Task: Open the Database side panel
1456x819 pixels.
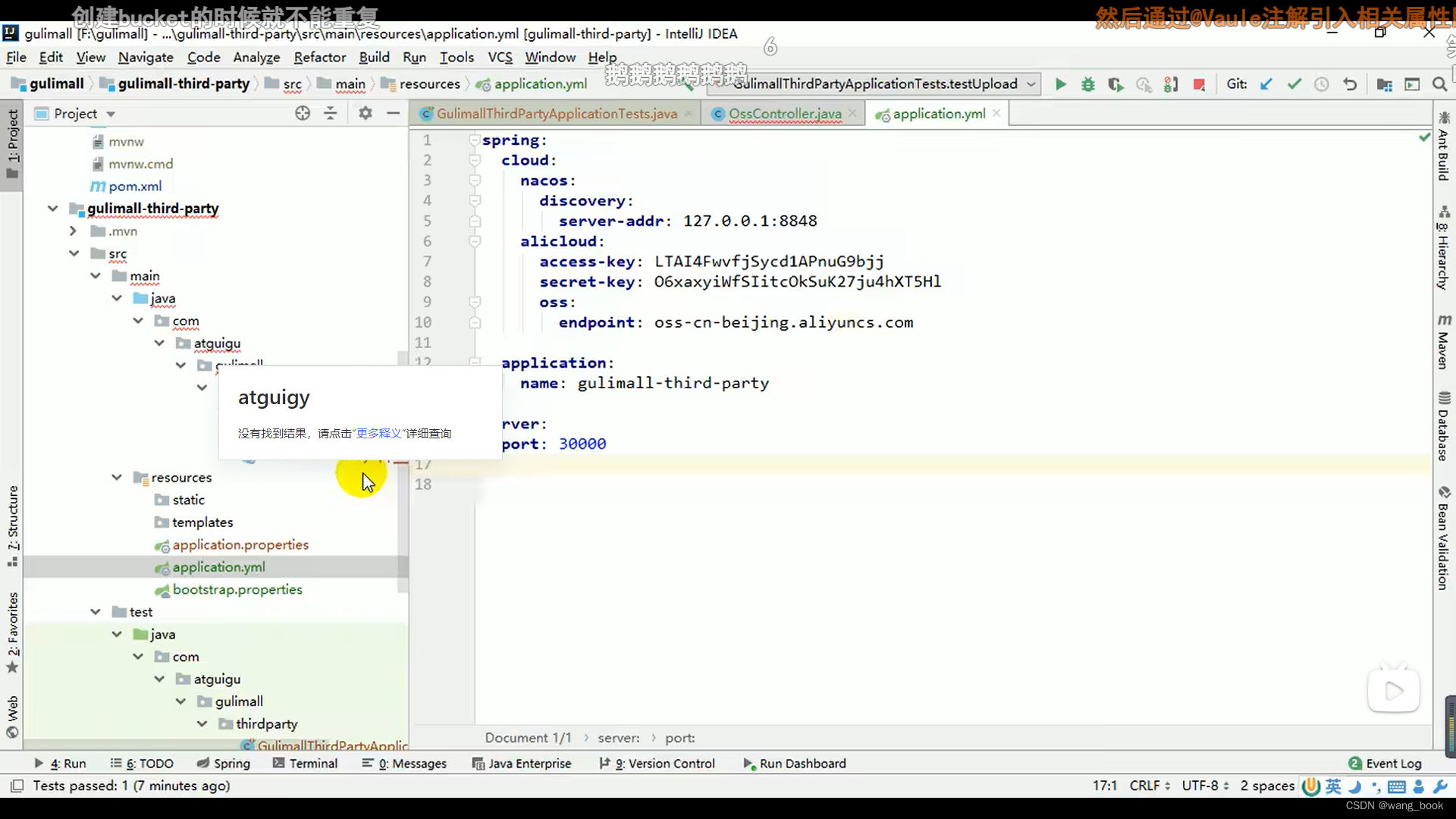Action: point(1443,426)
